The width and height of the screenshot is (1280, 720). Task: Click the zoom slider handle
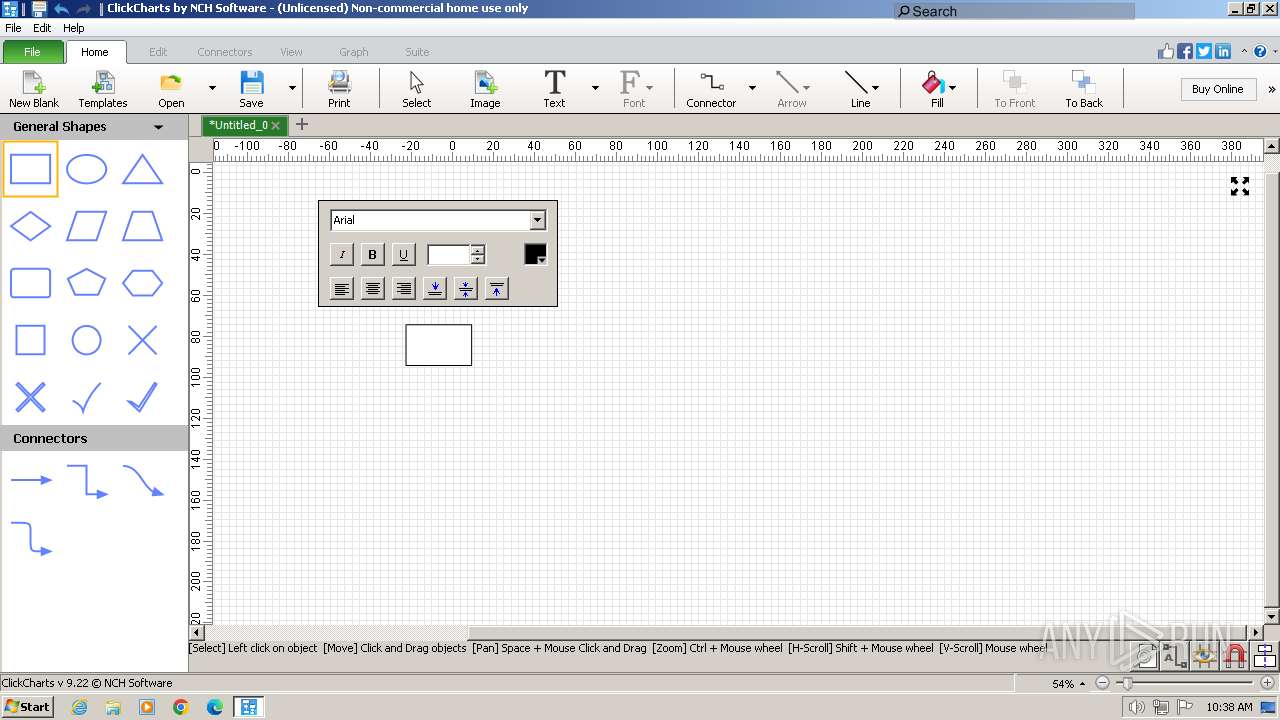pyautogui.click(x=1128, y=683)
